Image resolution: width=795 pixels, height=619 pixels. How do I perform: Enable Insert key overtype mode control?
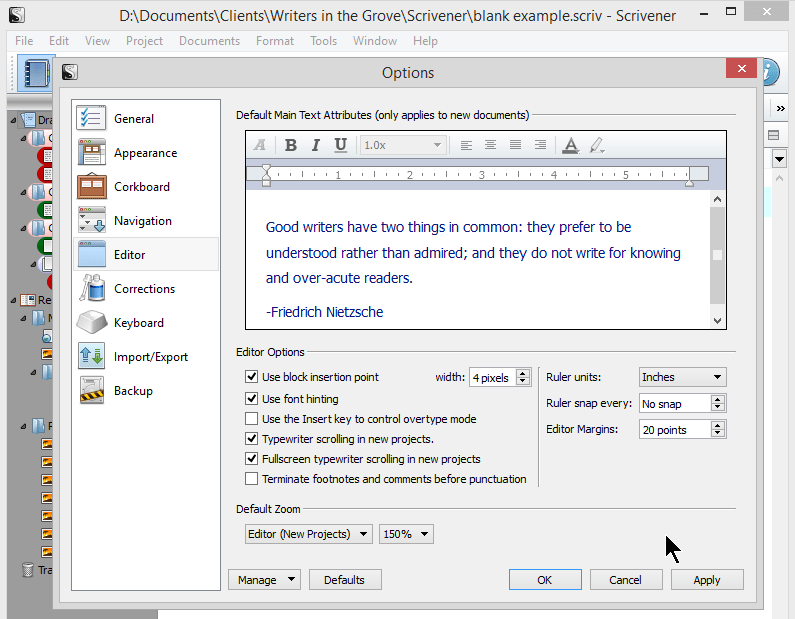251,419
